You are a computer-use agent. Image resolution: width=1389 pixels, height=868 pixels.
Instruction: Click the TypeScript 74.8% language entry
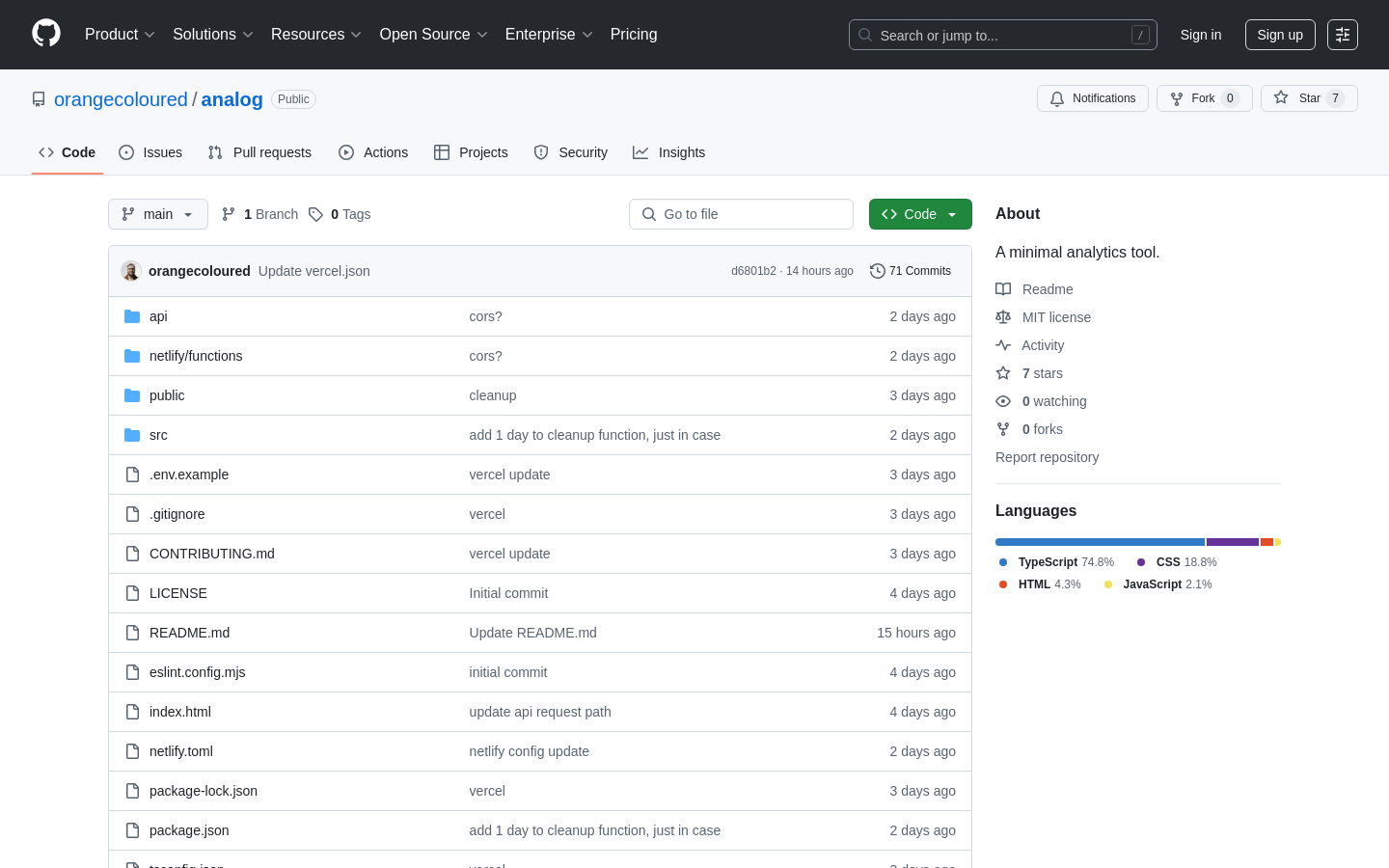click(x=1056, y=562)
